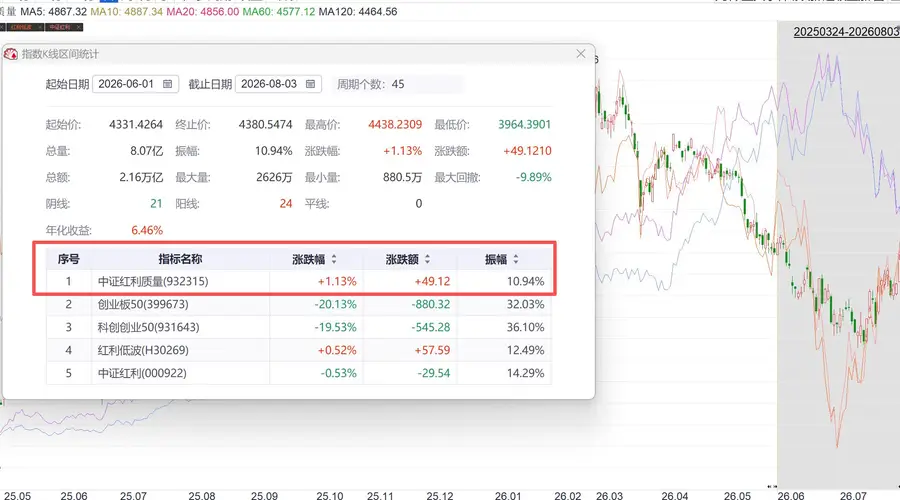Click the 周期个数 value 45
Image resolution: width=900 pixels, height=500 pixels.
(x=398, y=84)
